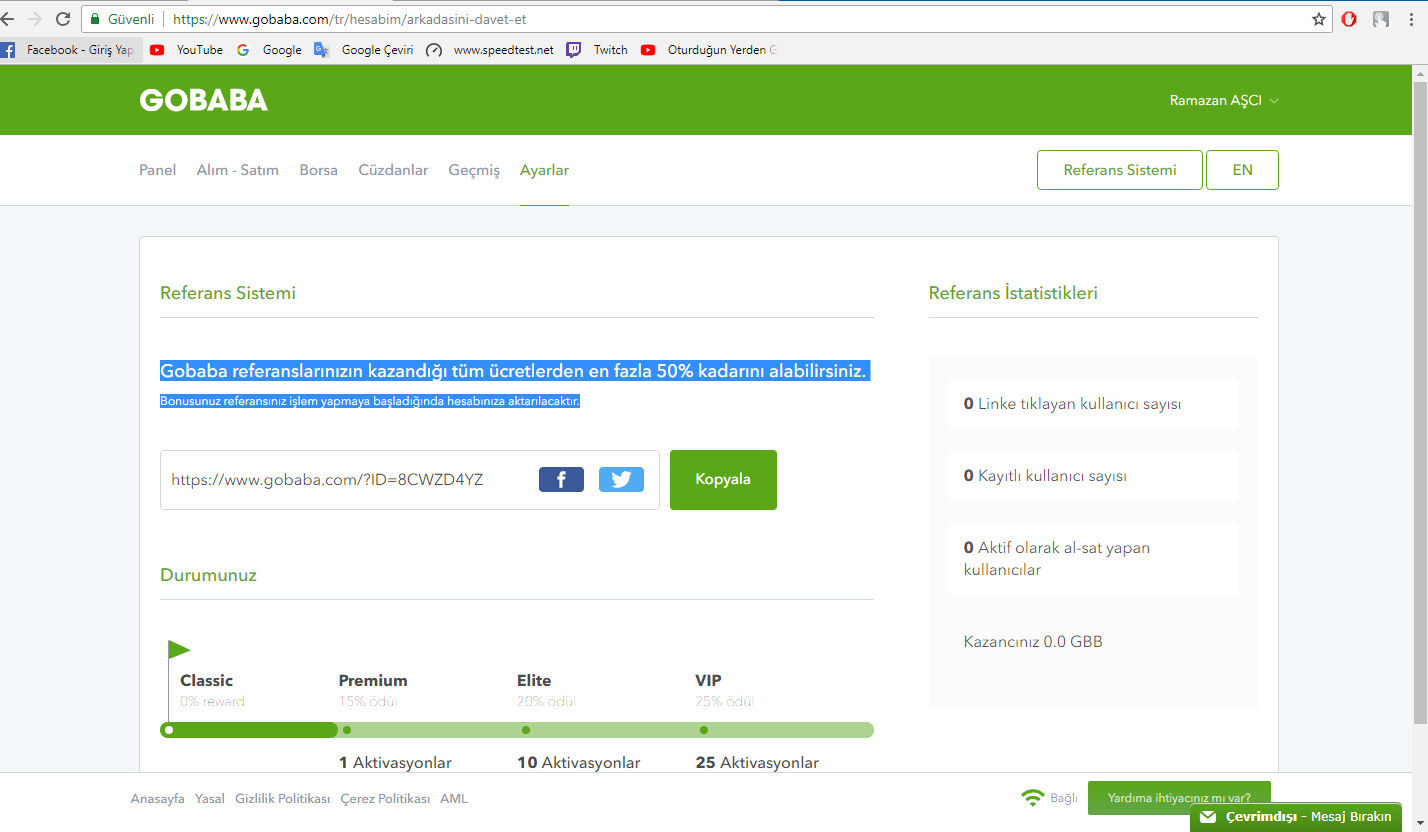
Task: Reload the page with refresh icon
Action: point(63,19)
